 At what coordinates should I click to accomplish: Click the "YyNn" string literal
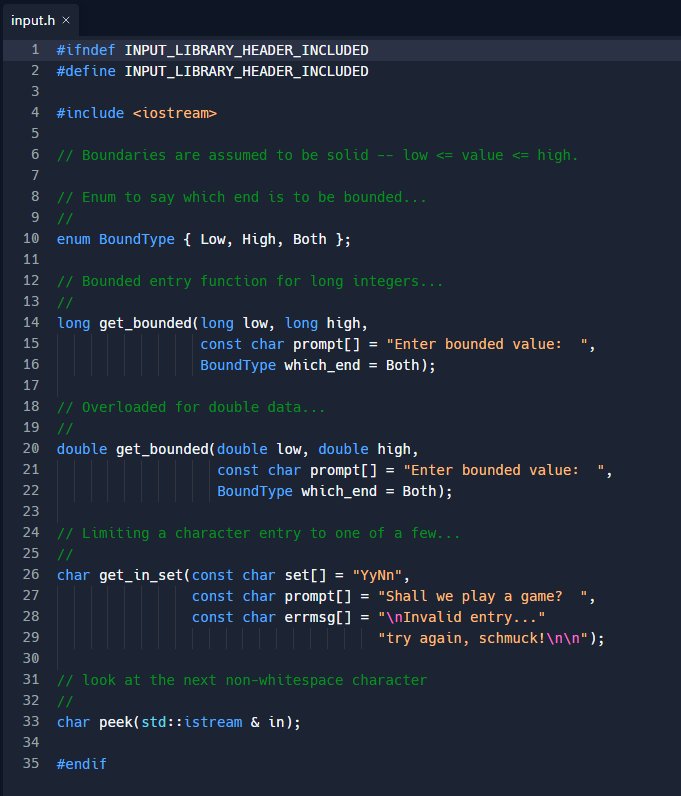[x=377, y=575]
